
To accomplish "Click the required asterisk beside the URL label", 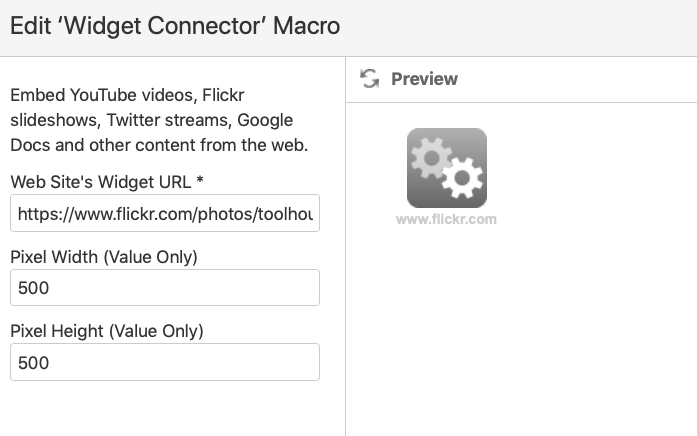I will 200,180.
